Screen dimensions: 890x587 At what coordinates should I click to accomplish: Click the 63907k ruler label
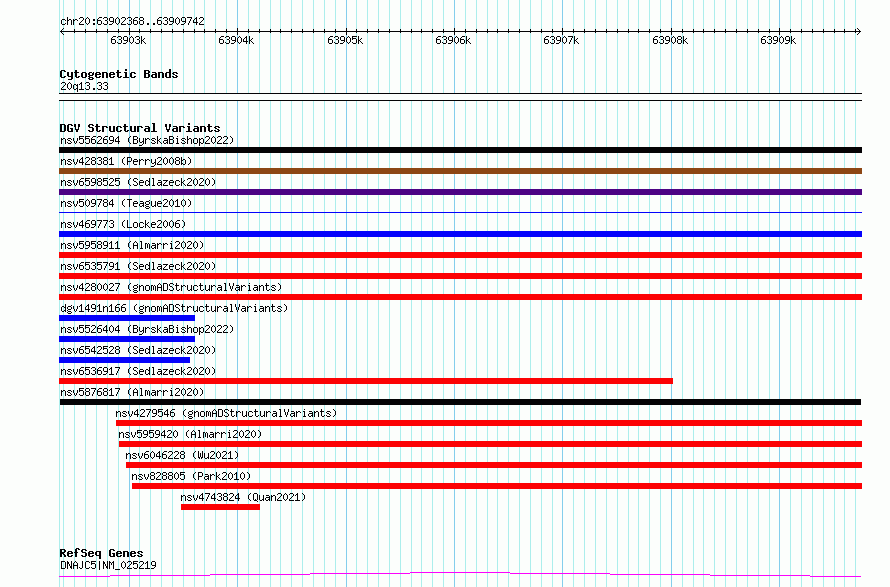pyautogui.click(x=561, y=40)
